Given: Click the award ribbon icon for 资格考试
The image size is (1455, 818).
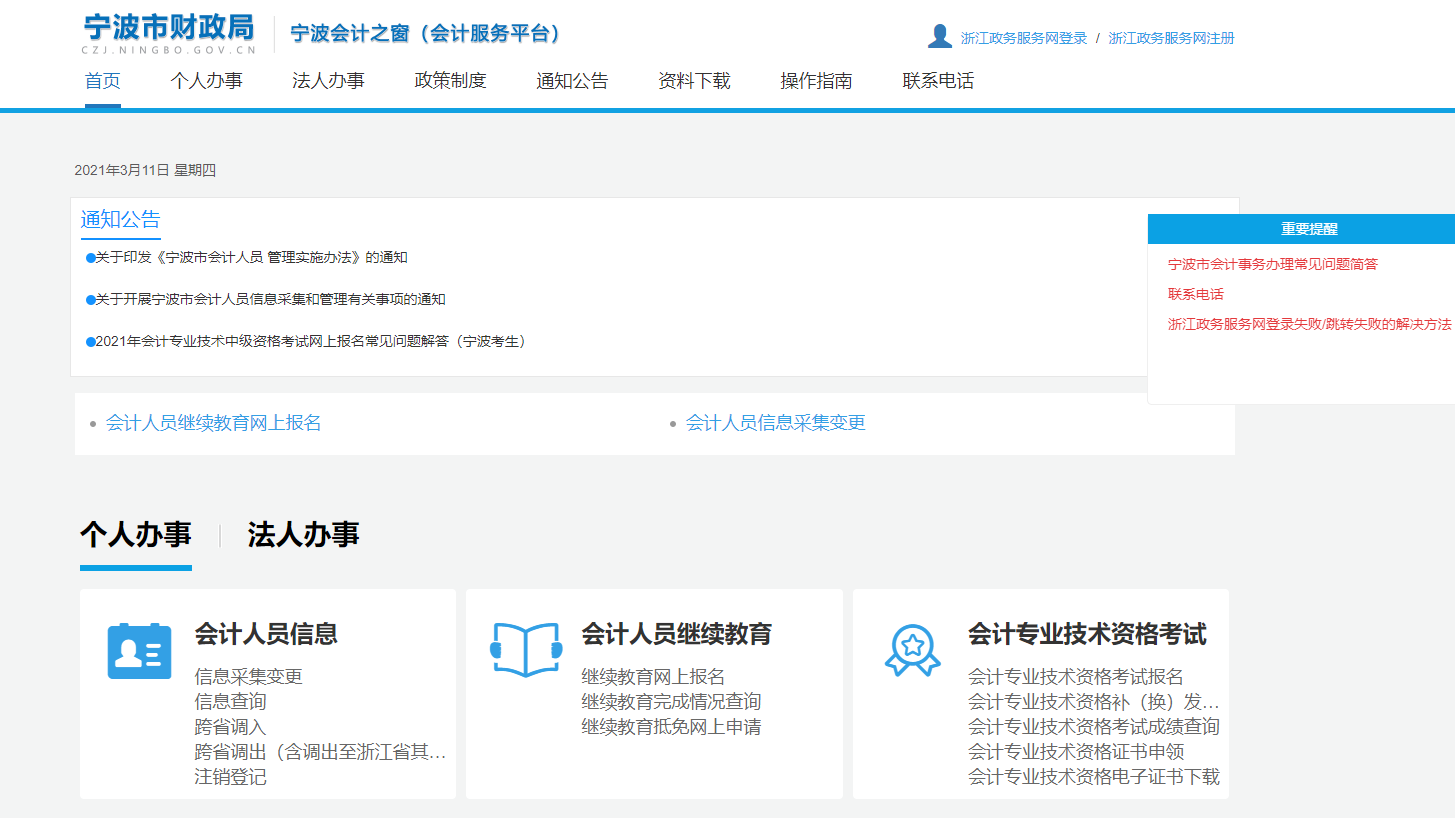Looking at the screenshot, I should click(912, 650).
